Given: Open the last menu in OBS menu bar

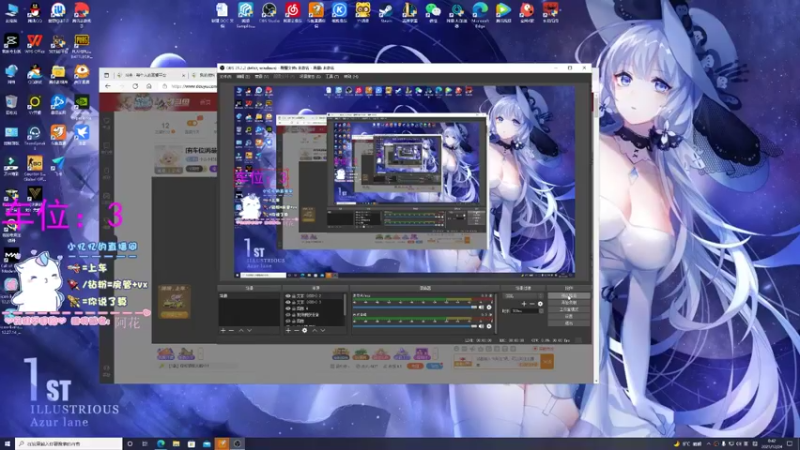Looking at the screenshot, I should 351,77.
